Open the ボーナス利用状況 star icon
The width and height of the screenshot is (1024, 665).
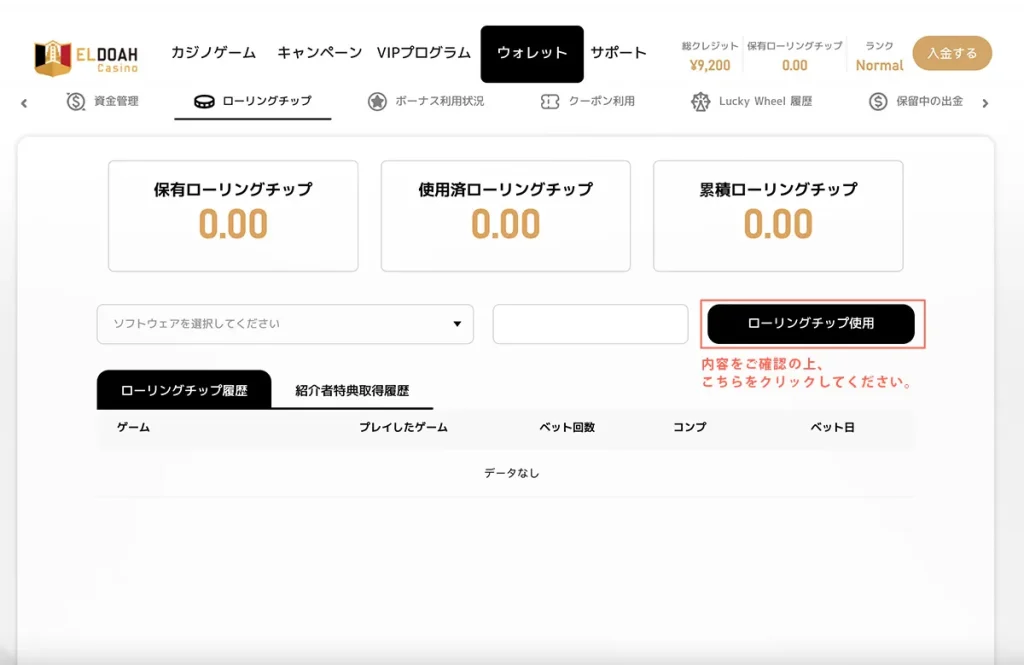377,102
